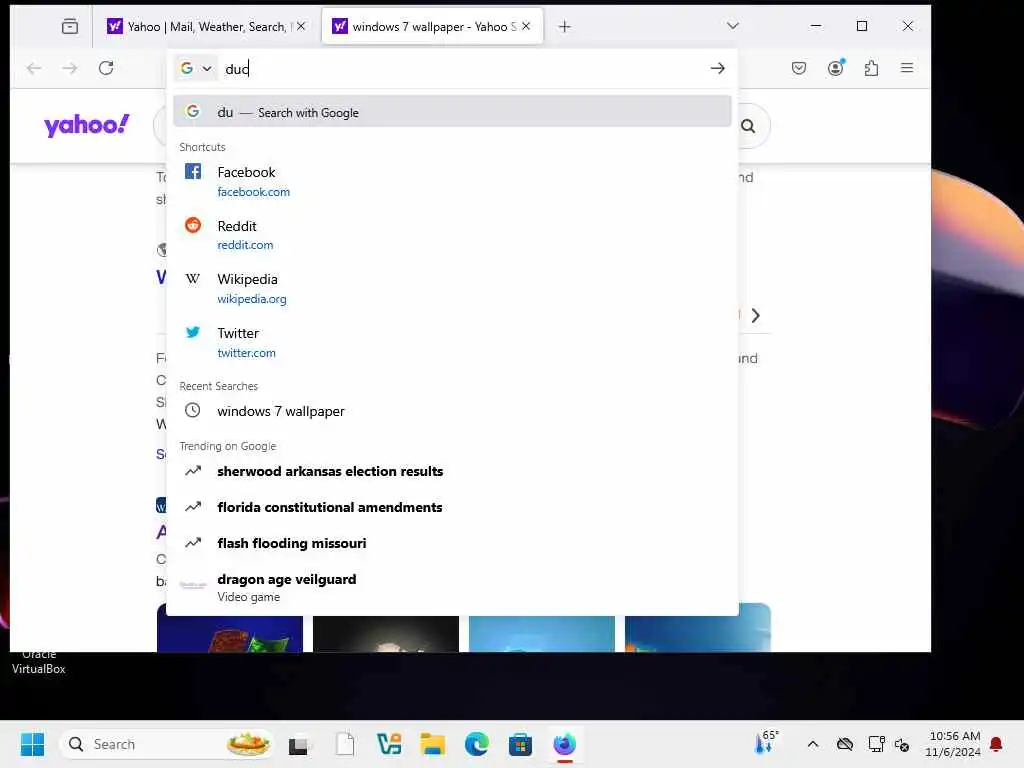
Task: Open Microsoft Edge from the taskbar
Action: point(477,744)
